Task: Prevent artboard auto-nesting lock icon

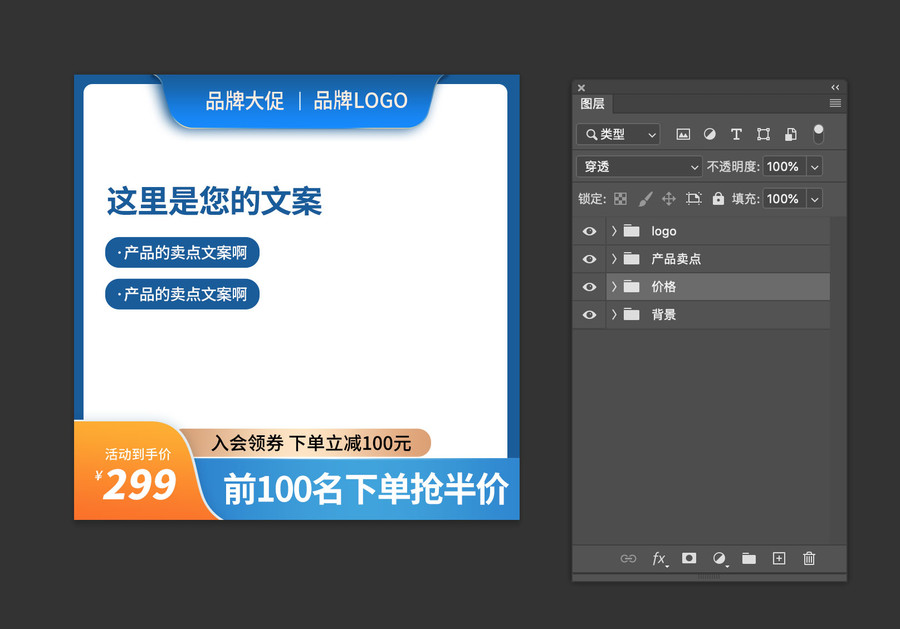Action: [x=693, y=199]
